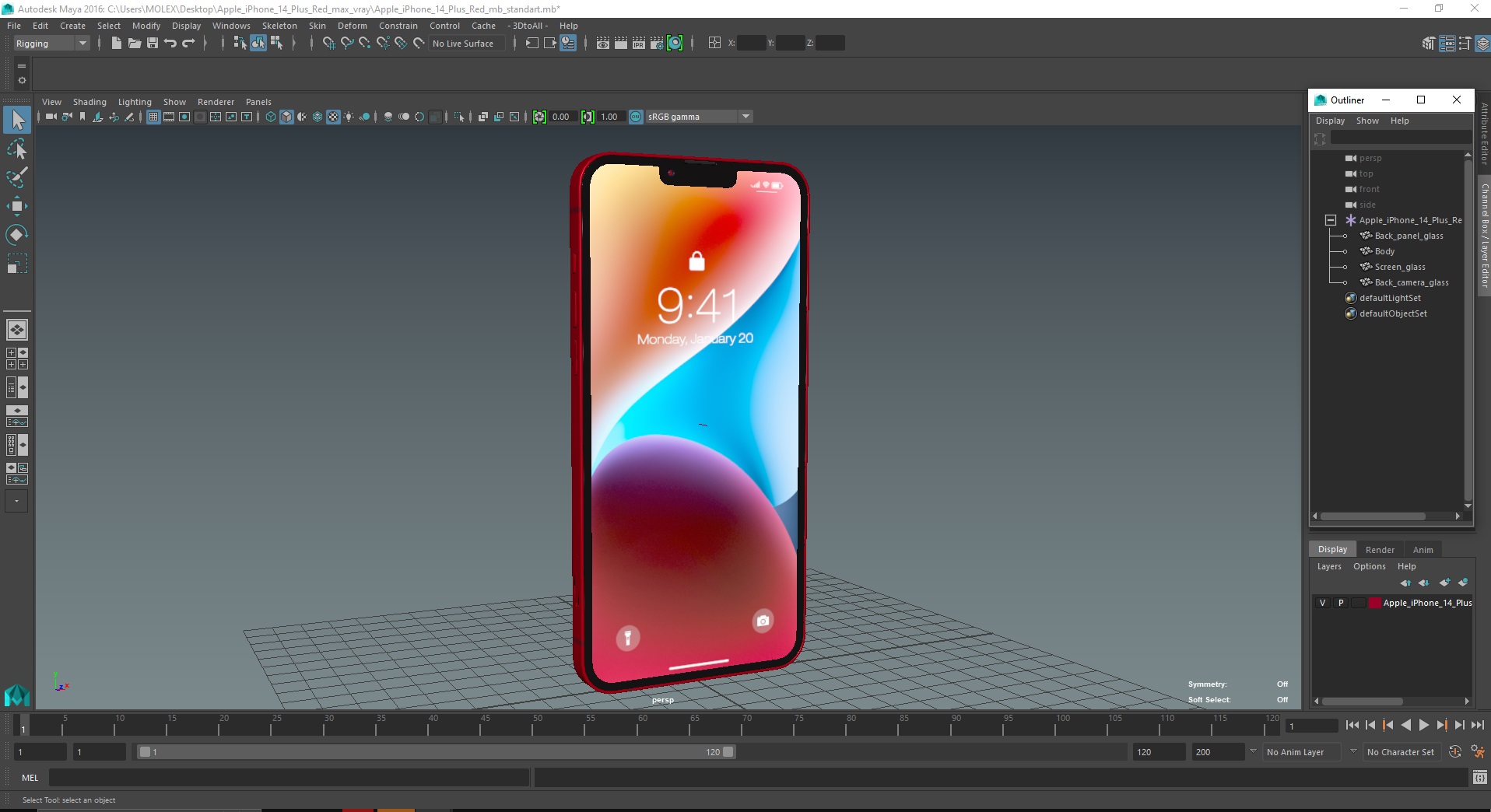Toggle wireframe shading in viewport
The width and height of the screenshot is (1491, 812).
click(270, 117)
